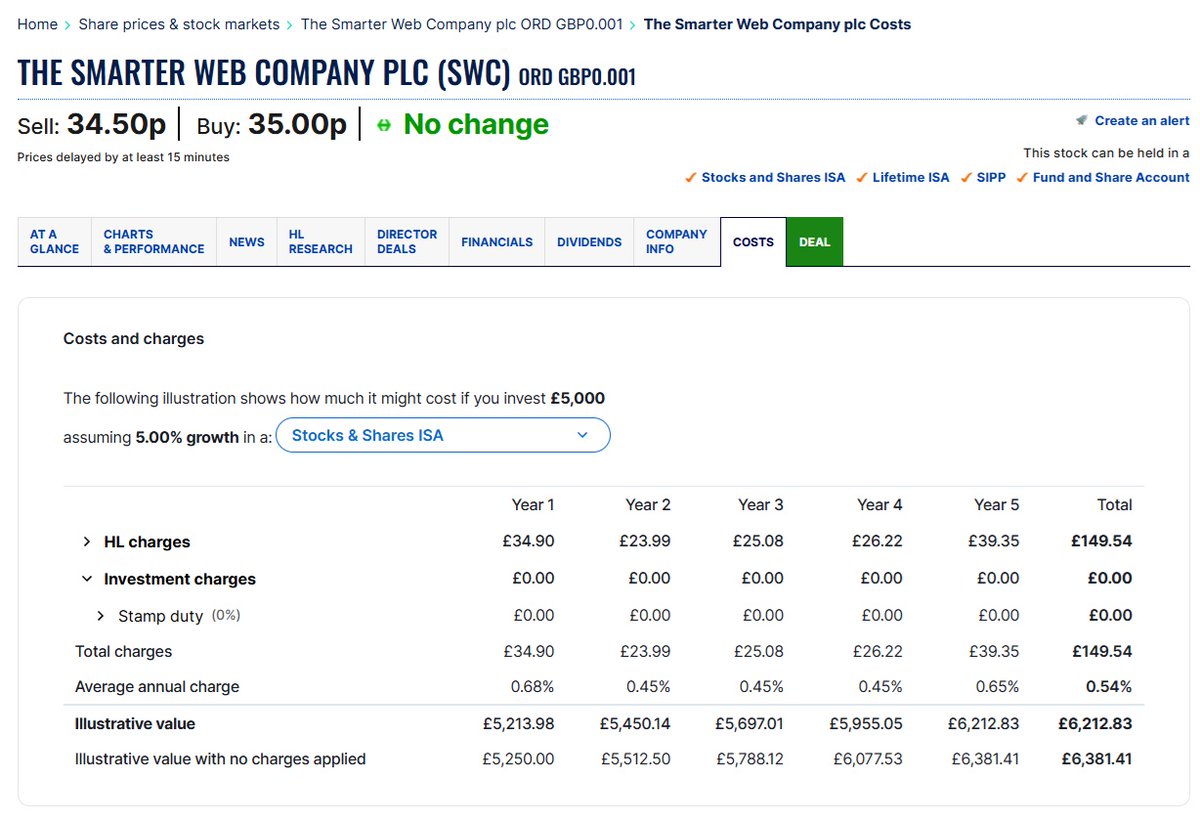This screenshot has height=823, width=1200.
Task: Click the tick next to Stocks and Shares ISA
Action: point(690,177)
